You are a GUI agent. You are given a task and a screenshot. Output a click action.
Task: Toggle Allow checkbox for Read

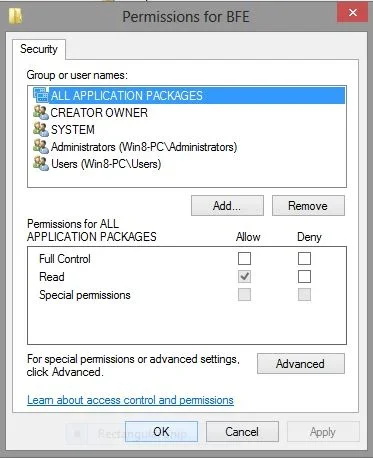[x=244, y=276]
